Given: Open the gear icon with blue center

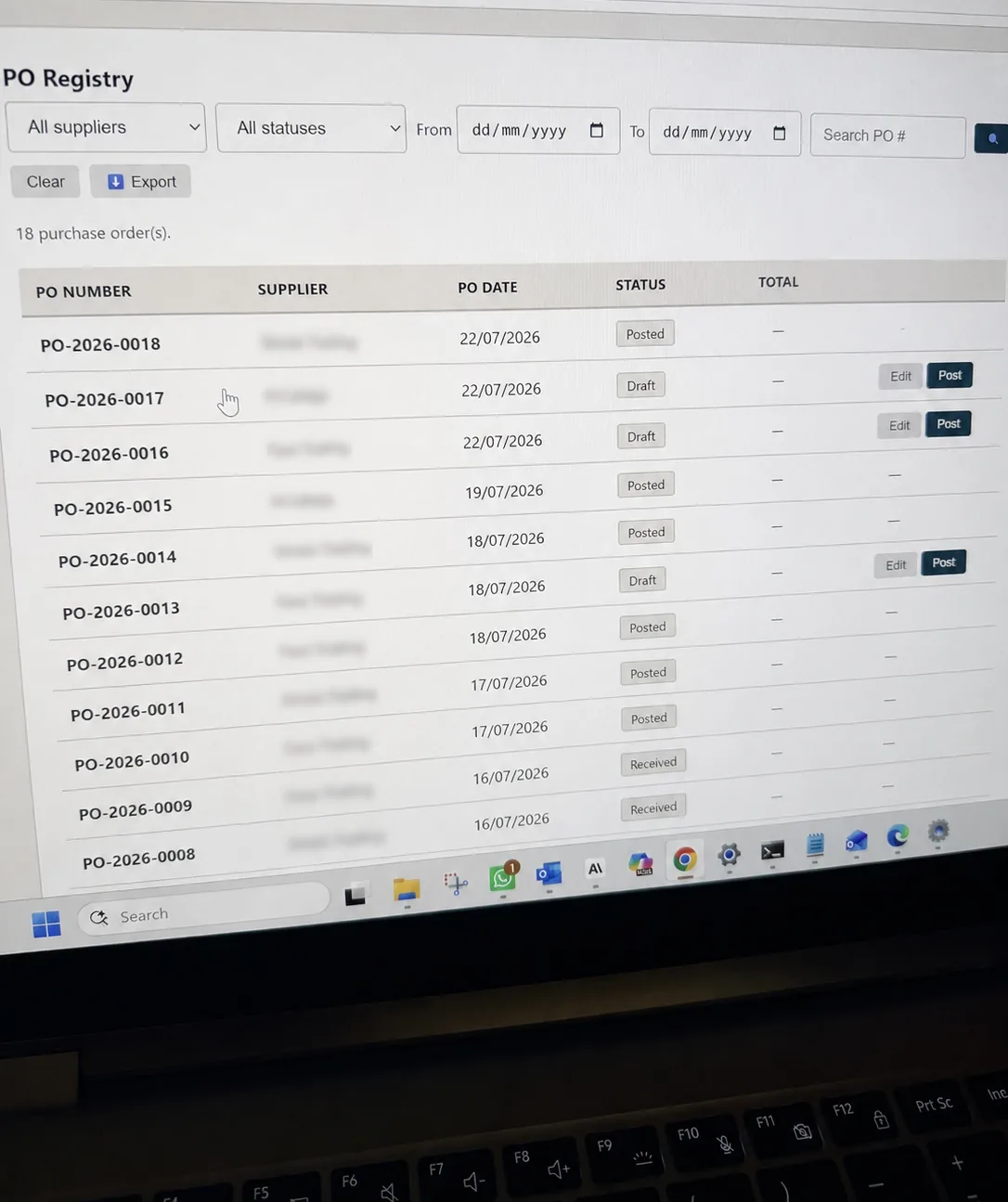Looking at the screenshot, I should point(730,855).
